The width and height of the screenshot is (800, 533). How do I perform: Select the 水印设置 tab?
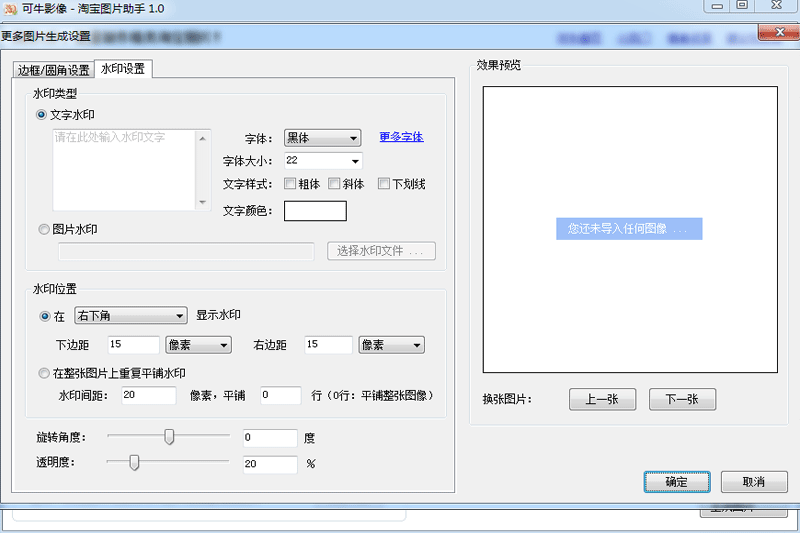coord(123,69)
